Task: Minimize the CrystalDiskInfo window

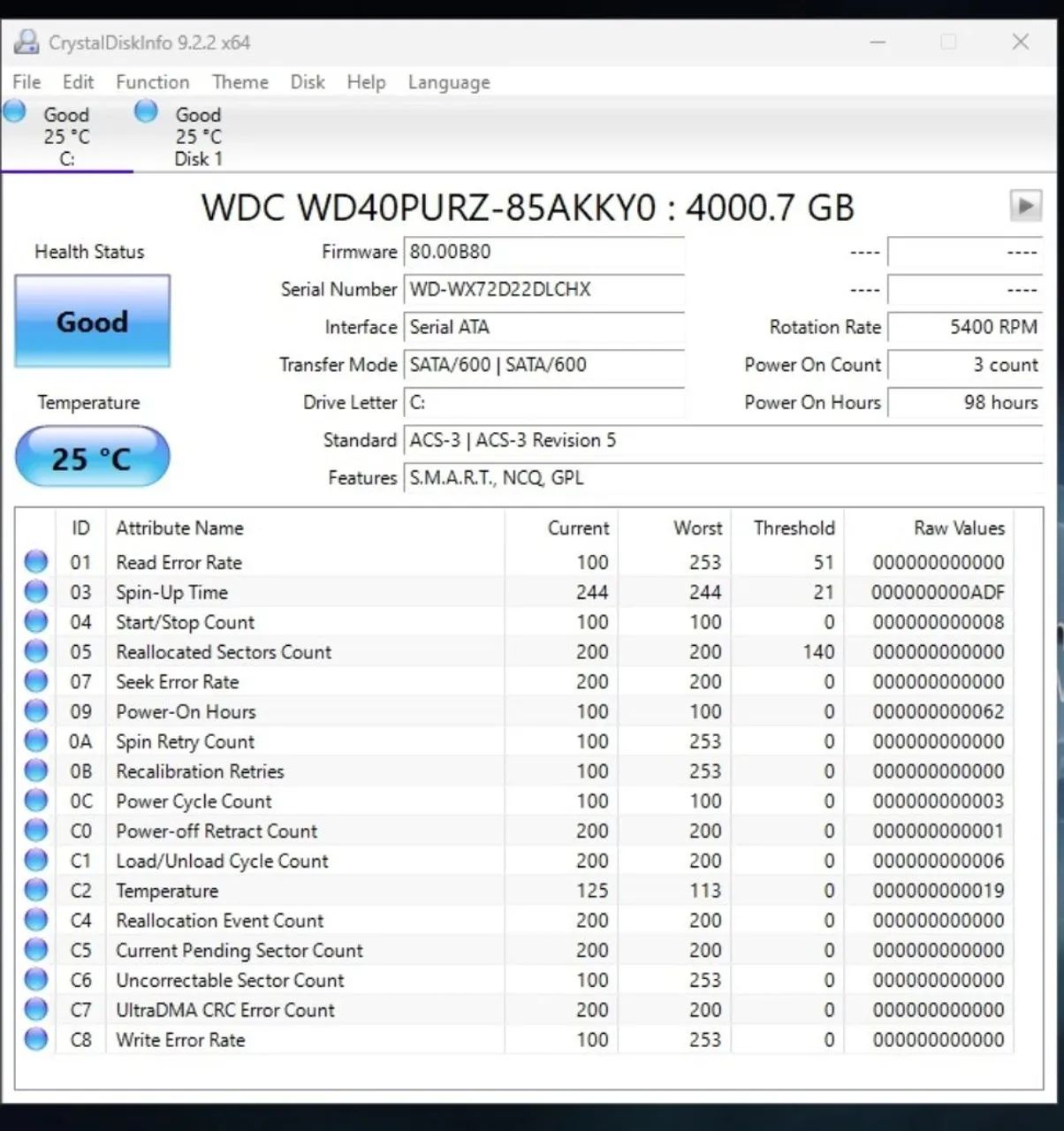Action: pos(878,42)
